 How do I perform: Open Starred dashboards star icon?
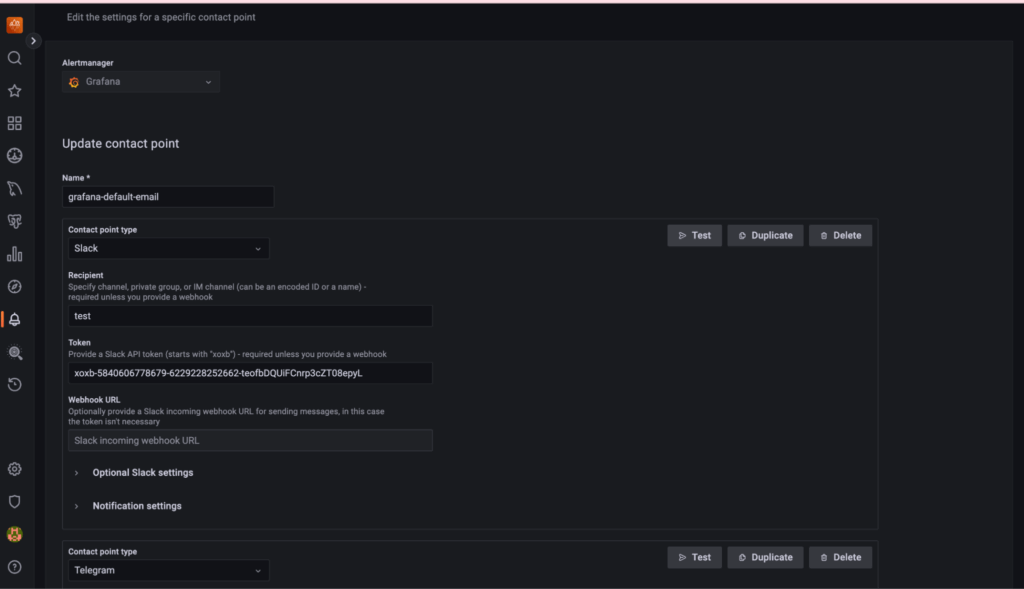(14, 91)
